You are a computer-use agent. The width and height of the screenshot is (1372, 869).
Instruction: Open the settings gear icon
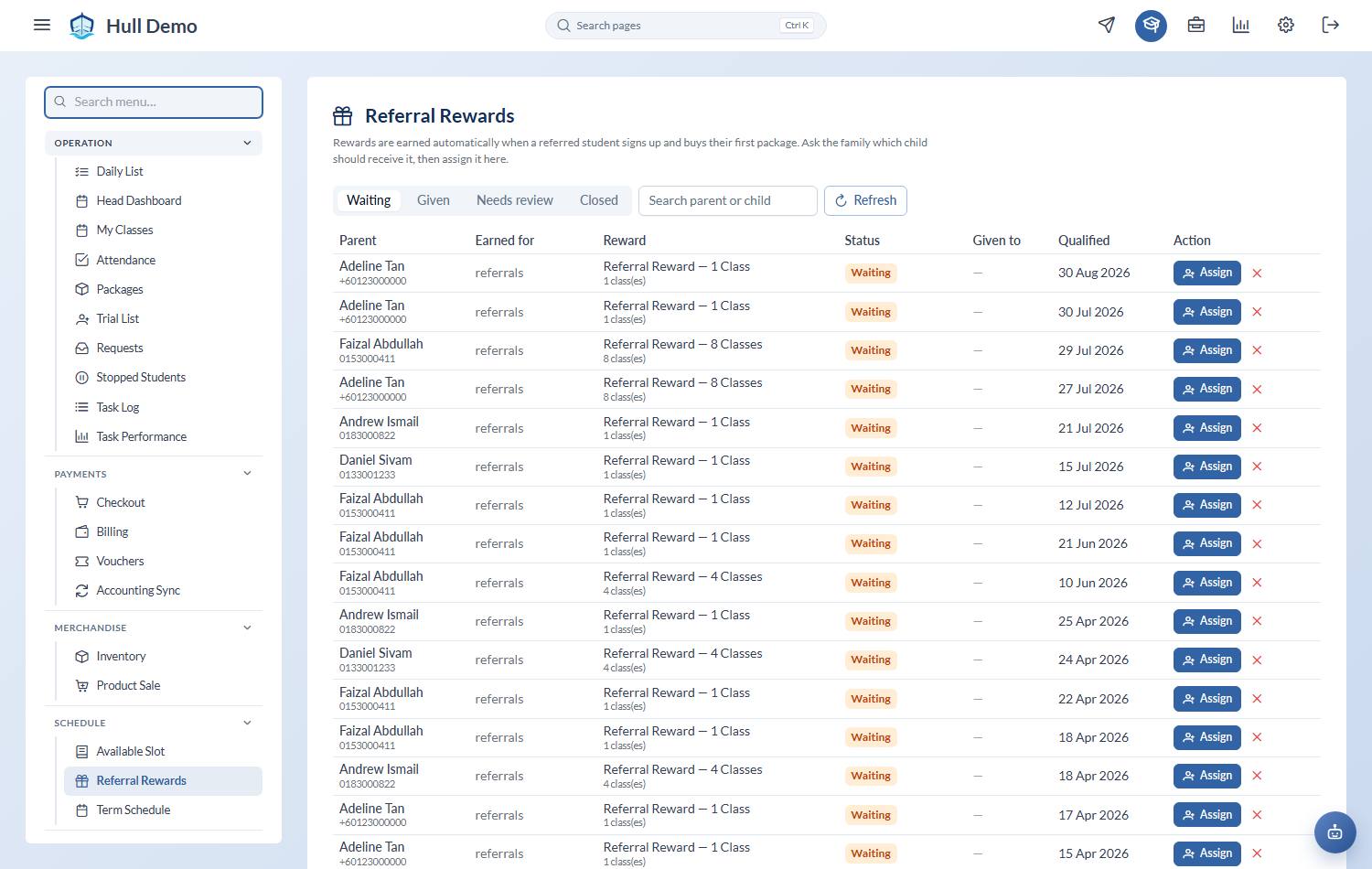[1286, 25]
